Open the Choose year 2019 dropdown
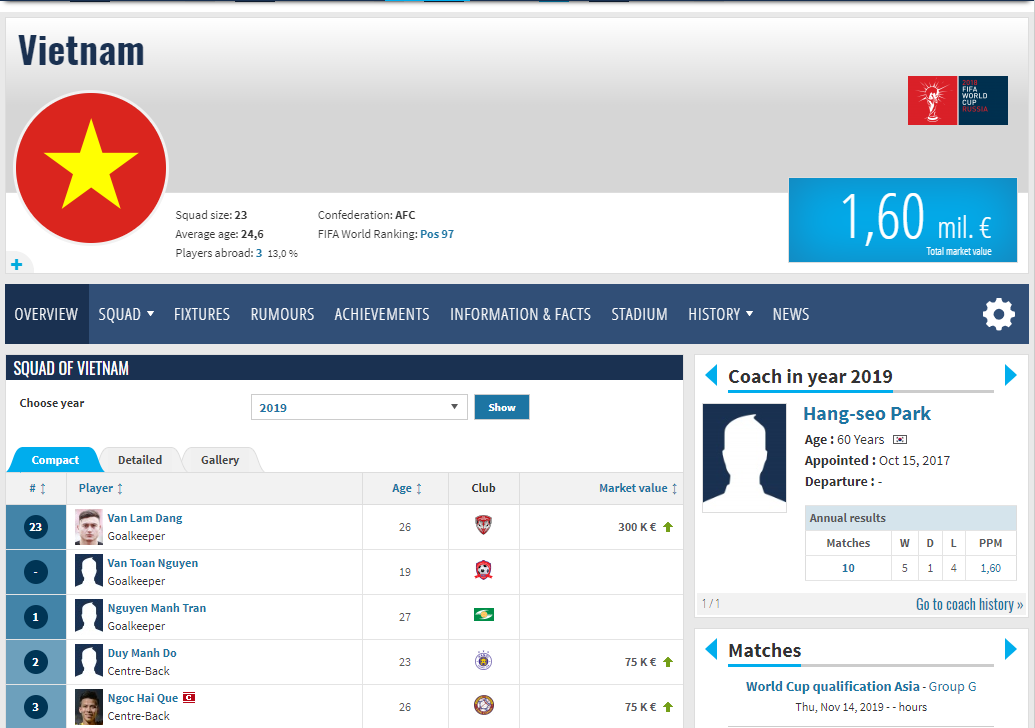 [x=359, y=407]
